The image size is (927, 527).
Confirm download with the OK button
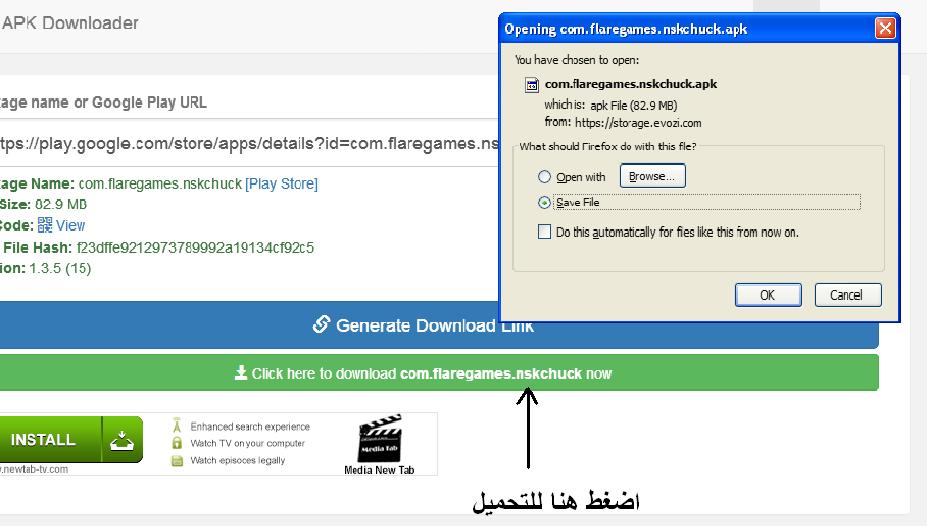click(767, 295)
